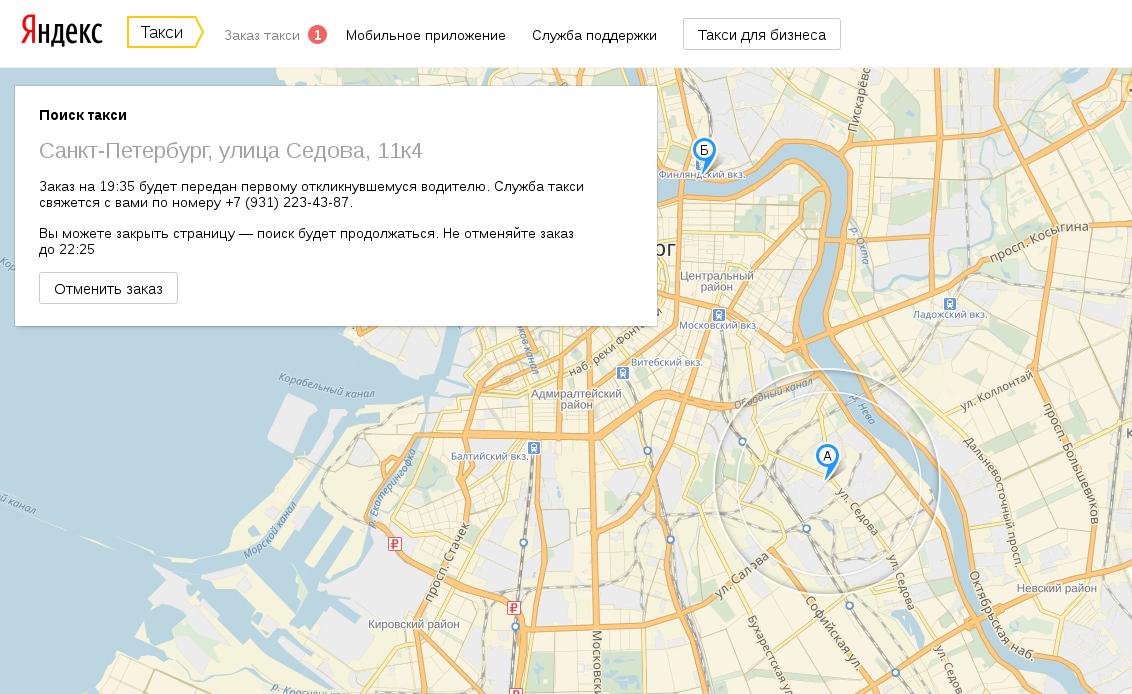
Task: Click the просп. Большевиков street label
Action: pyautogui.click(x=1071, y=463)
